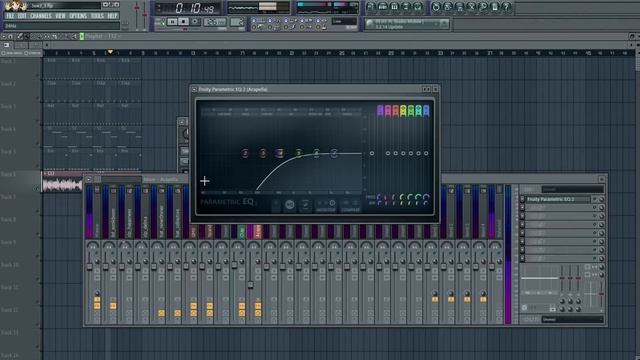Click the record transport button

pyautogui.click(x=195, y=22)
